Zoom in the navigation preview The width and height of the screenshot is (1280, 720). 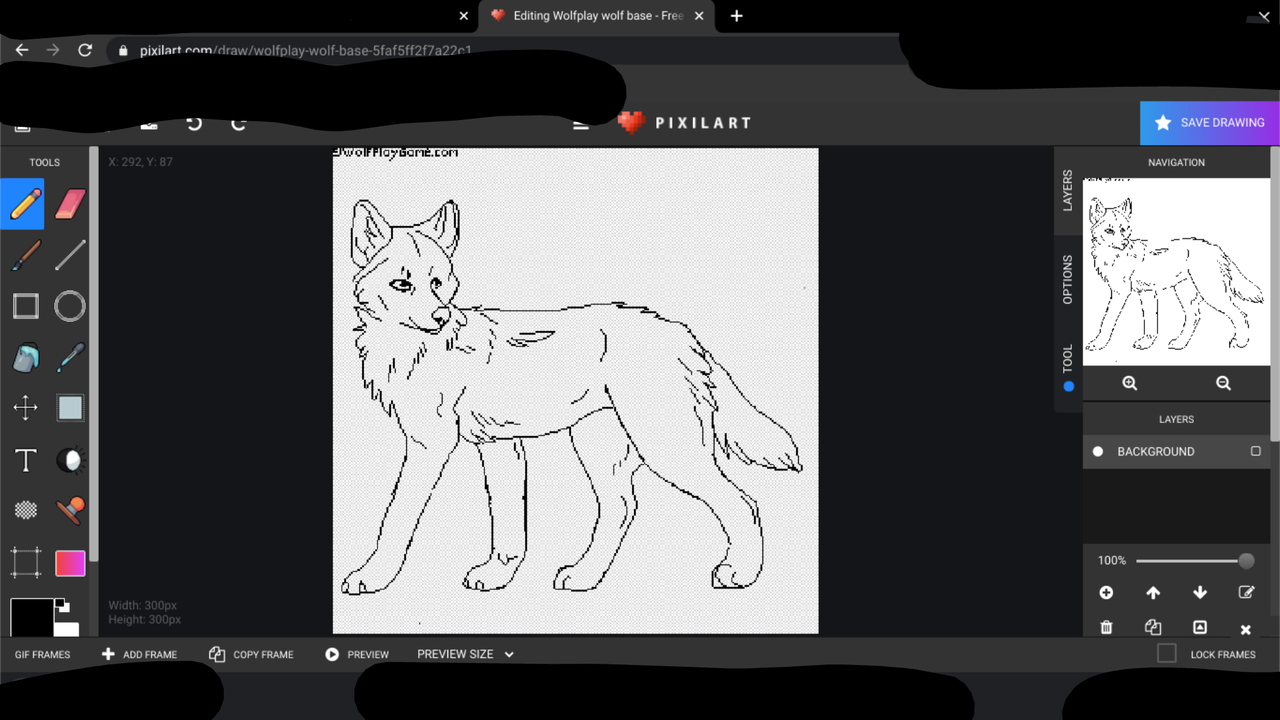[x=1130, y=383]
